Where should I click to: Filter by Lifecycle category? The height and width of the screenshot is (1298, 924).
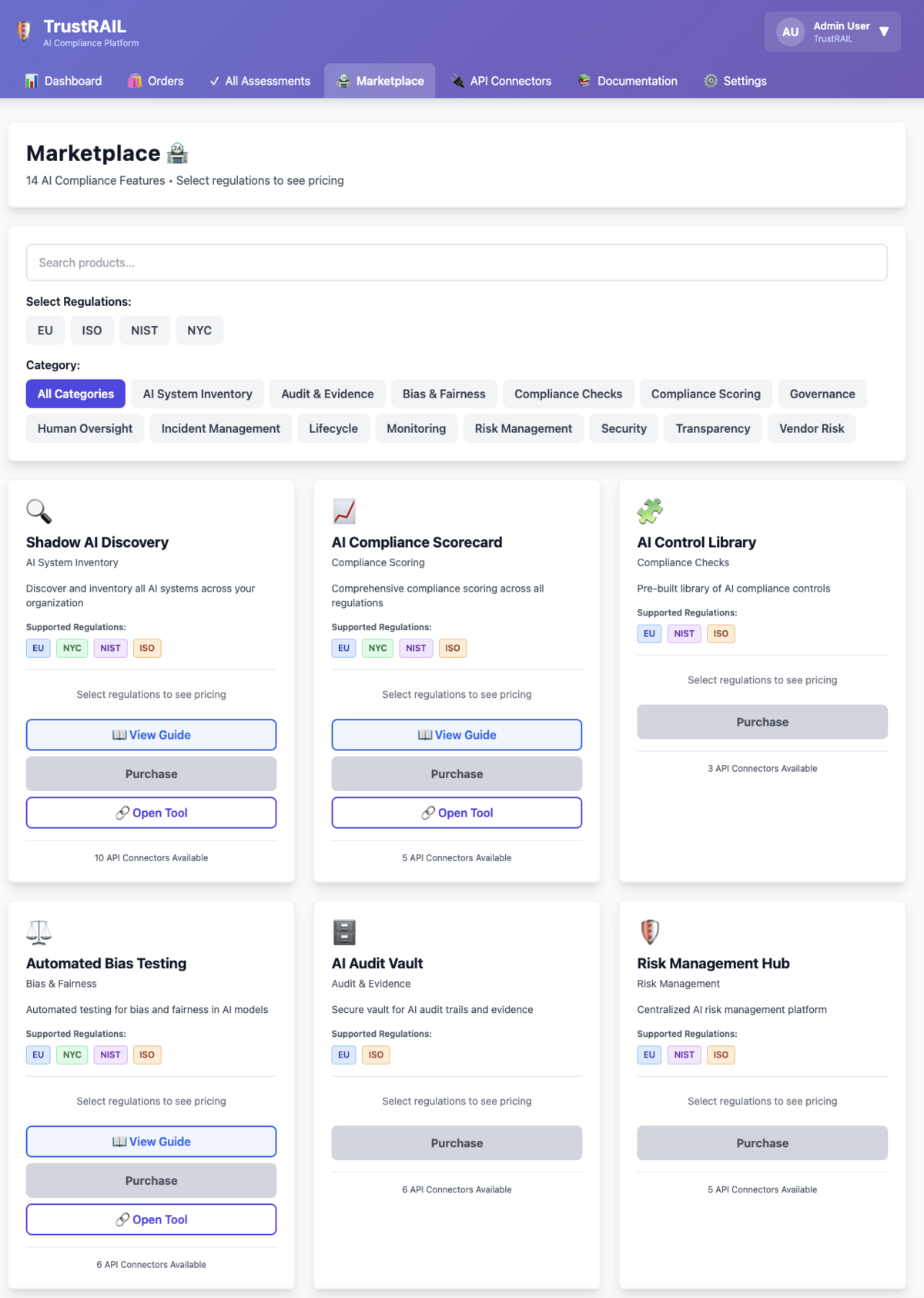point(333,428)
